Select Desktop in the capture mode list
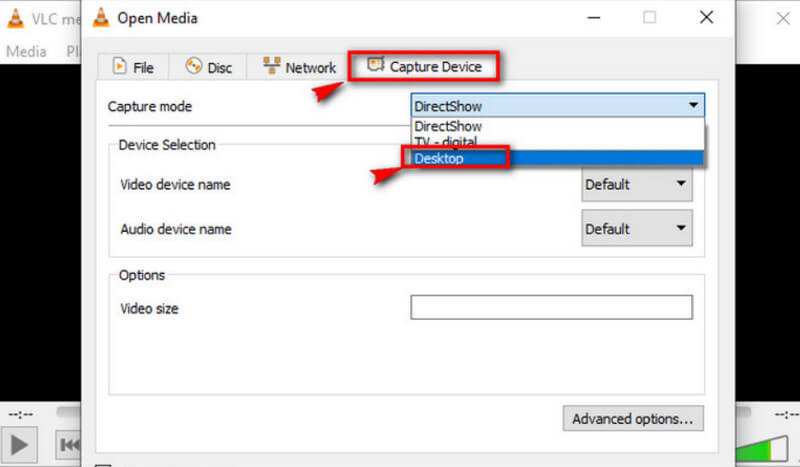Image resolution: width=800 pixels, height=467 pixels. tap(558, 158)
